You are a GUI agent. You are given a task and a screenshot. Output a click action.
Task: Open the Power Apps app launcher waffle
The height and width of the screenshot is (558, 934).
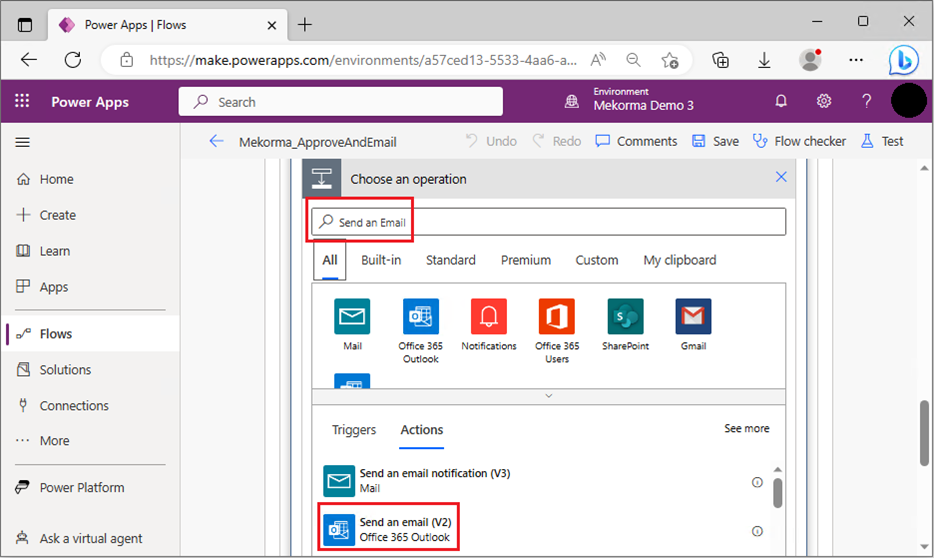pyautogui.click(x=22, y=101)
